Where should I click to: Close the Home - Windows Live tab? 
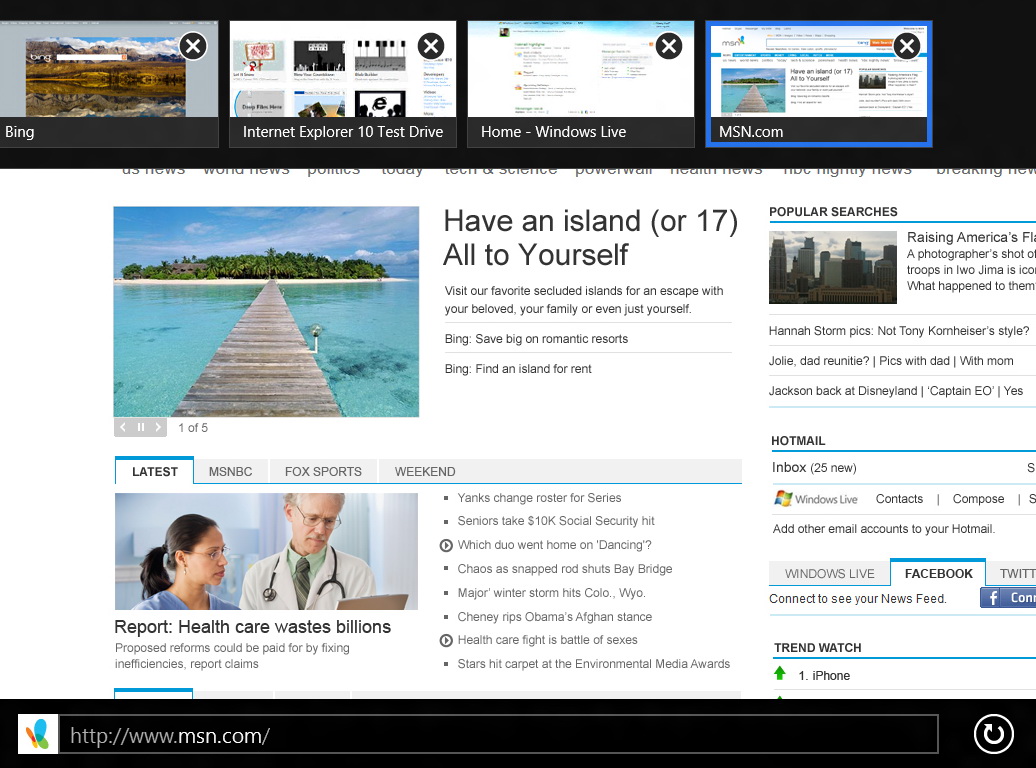pyautogui.click(x=669, y=46)
